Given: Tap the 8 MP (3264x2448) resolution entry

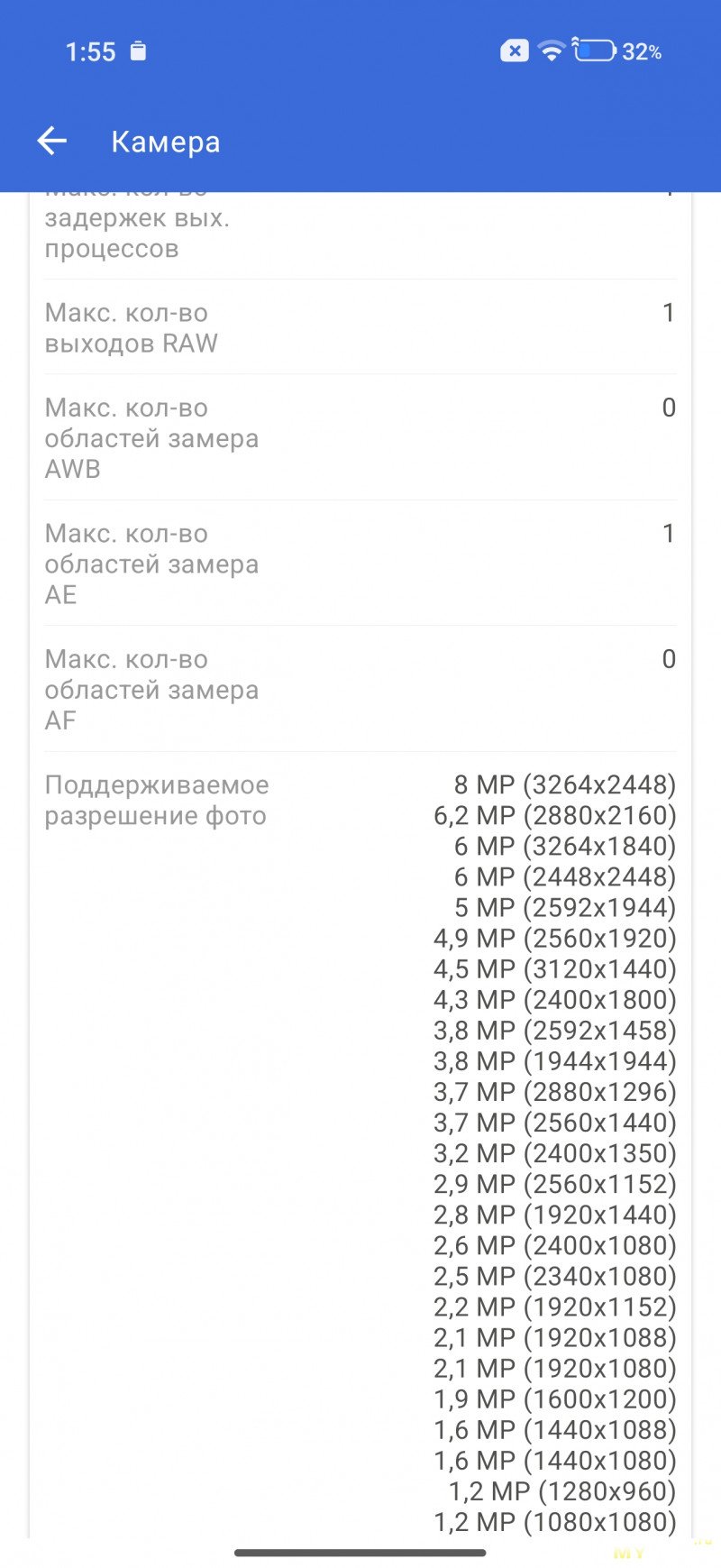Looking at the screenshot, I should coord(564,784).
